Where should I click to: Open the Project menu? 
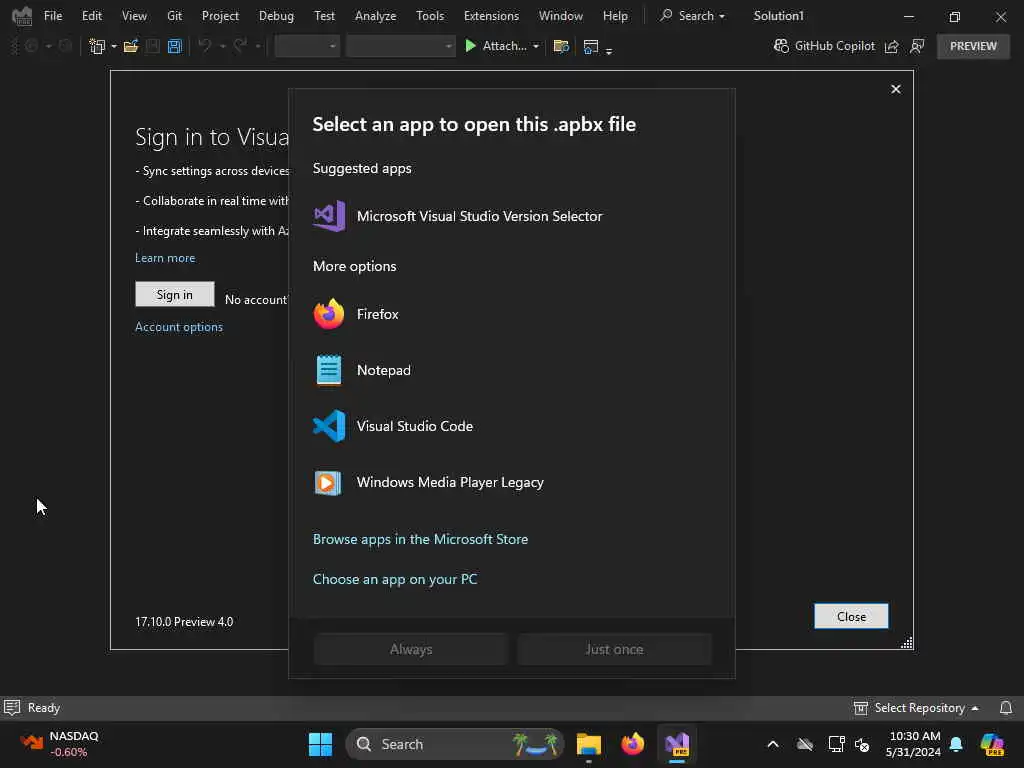pyautogui.click(x=220, y=16)
